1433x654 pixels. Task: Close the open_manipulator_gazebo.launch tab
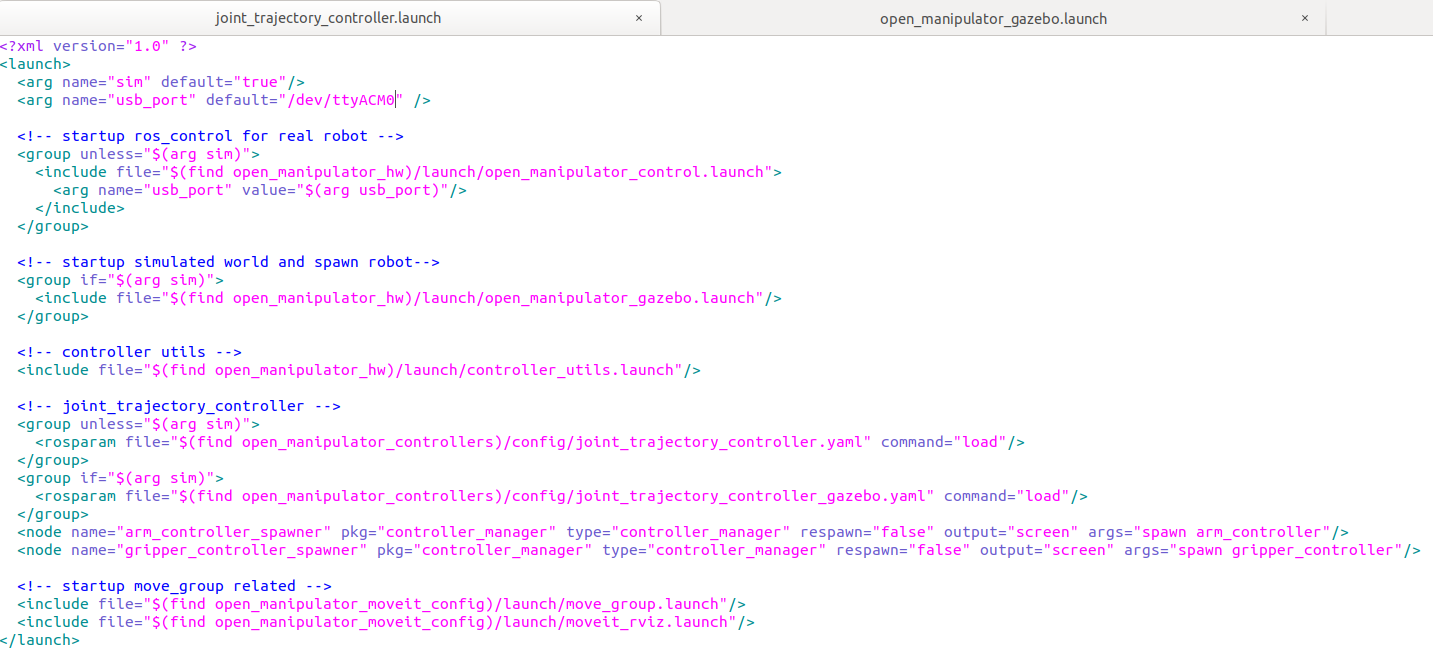pos(1304,18)
